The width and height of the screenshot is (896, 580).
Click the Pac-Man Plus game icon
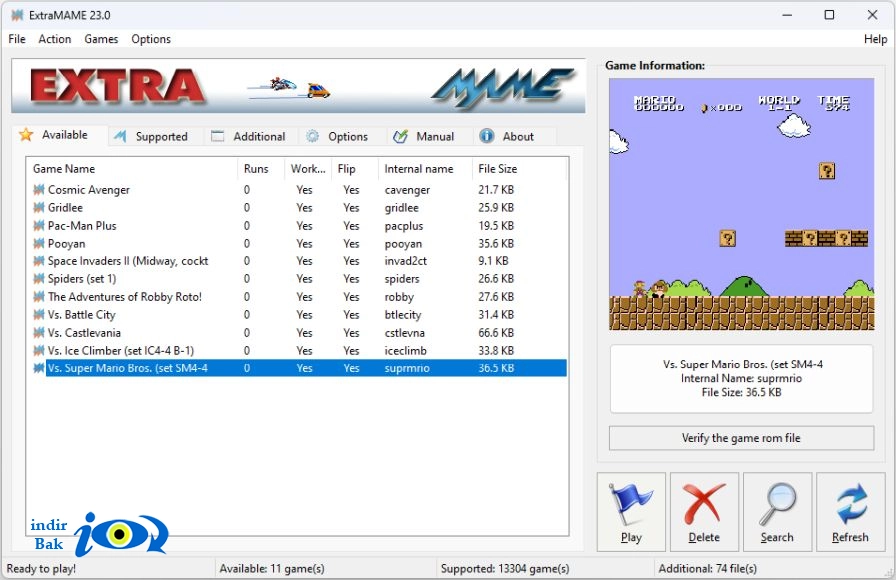pyautogui.click(x=39, y=226)
